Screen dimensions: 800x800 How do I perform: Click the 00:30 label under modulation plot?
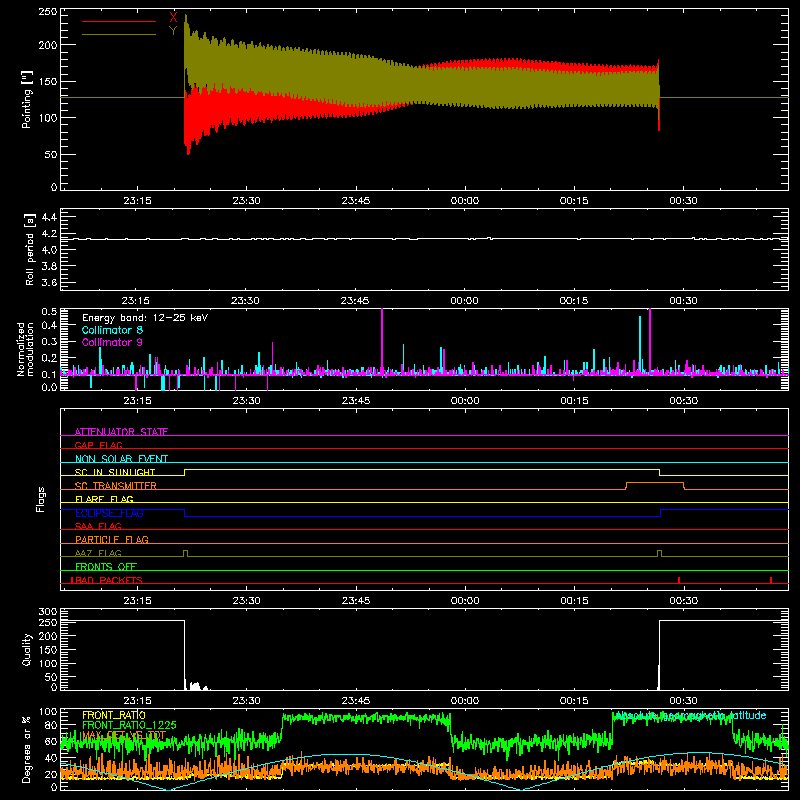684,401
